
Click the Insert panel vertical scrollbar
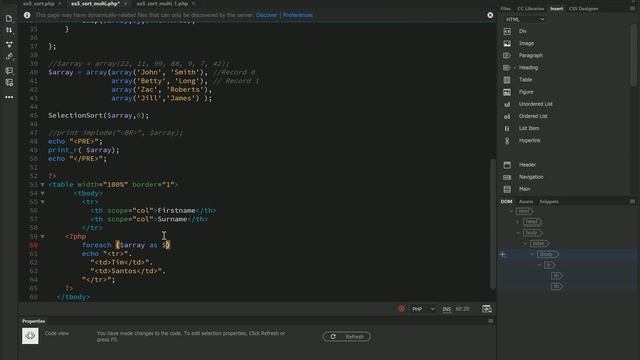(x=633, y=55)
